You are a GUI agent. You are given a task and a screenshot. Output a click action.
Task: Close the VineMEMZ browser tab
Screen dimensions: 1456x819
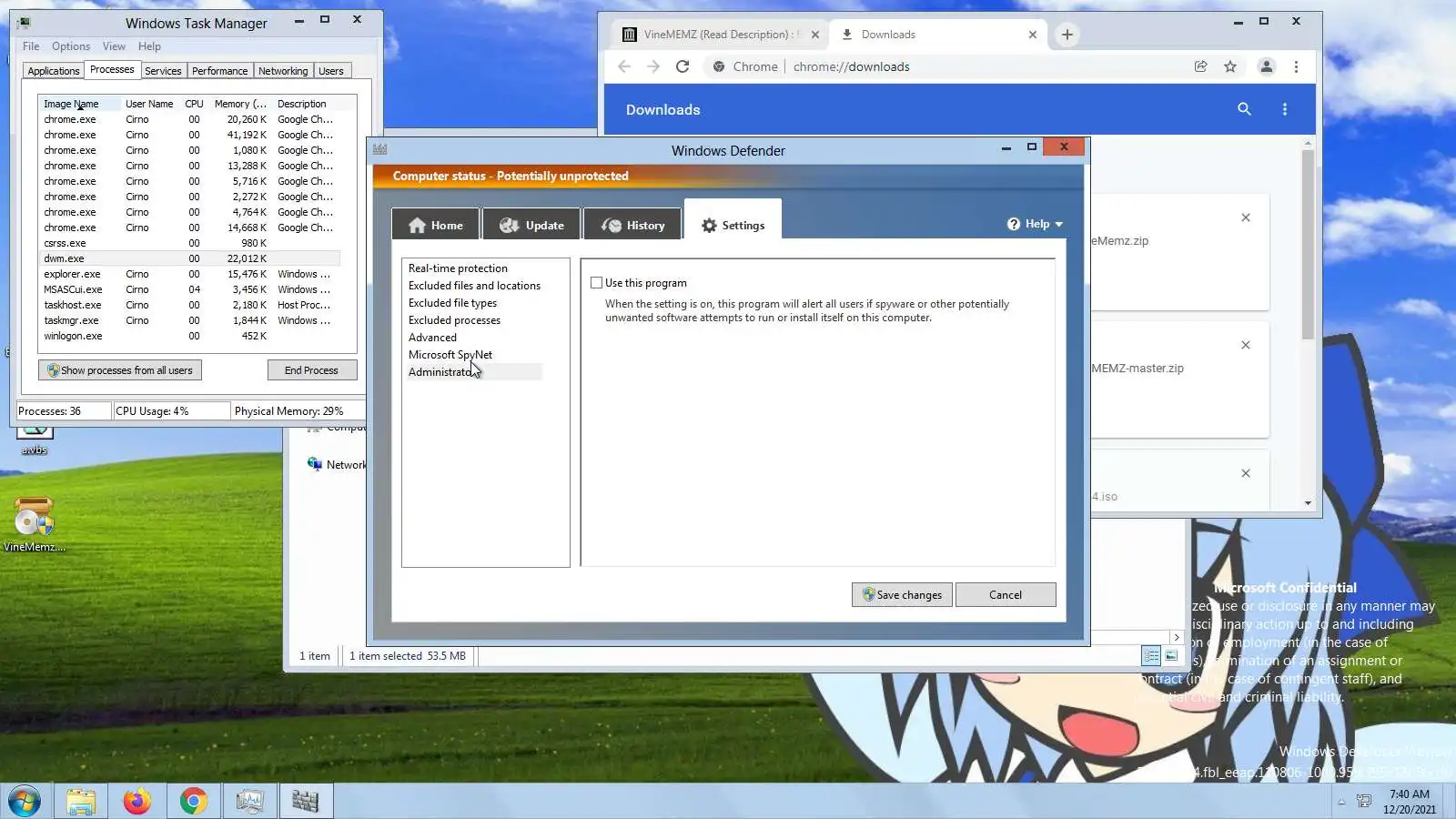click(815, 35)
